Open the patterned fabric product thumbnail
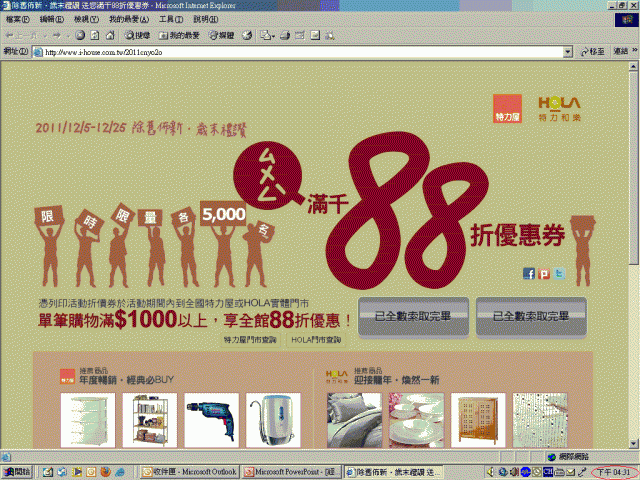This screenshot has width=640, height=480. click(x=540, y=420)
